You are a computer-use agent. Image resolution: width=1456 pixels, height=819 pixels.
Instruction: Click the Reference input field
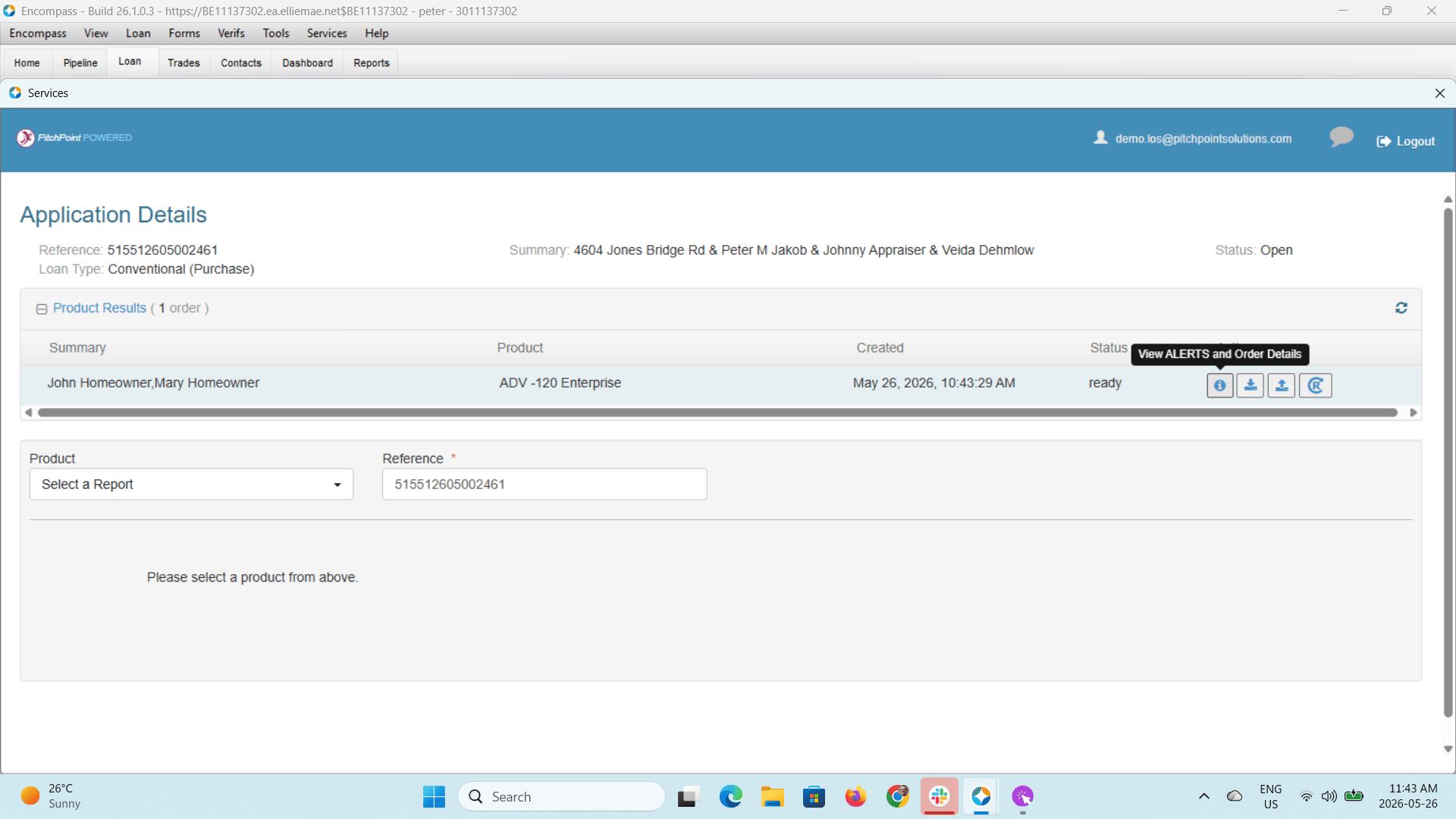click(544, 484)
